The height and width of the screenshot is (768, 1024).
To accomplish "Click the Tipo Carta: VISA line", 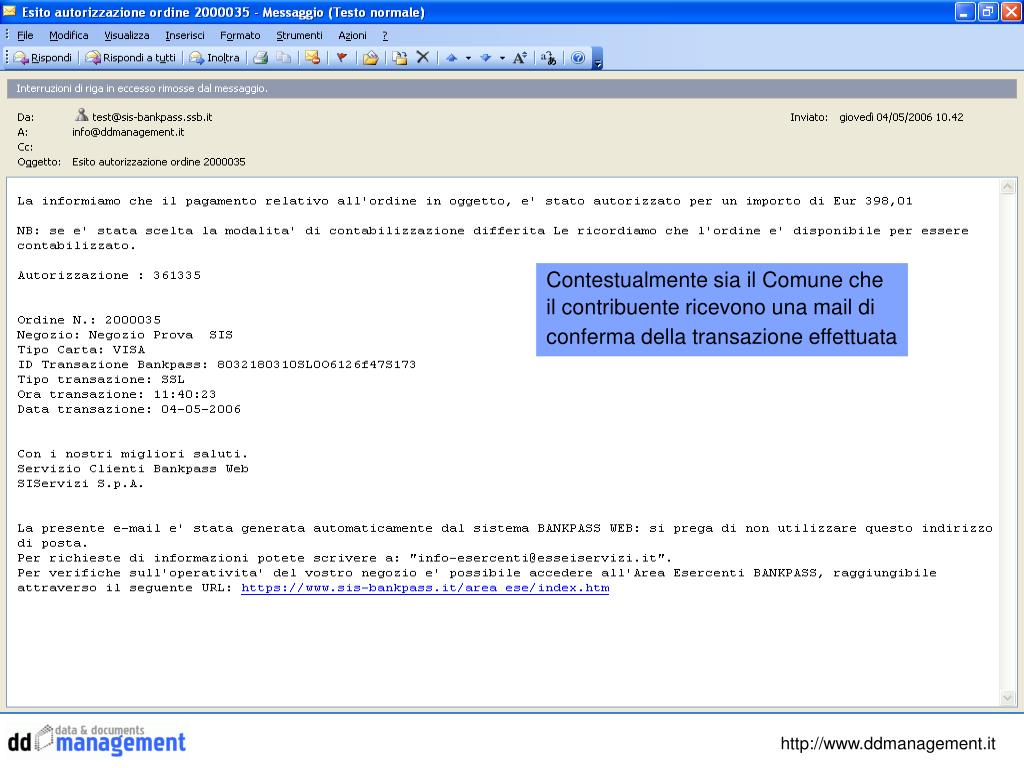I will coord(81,350).
